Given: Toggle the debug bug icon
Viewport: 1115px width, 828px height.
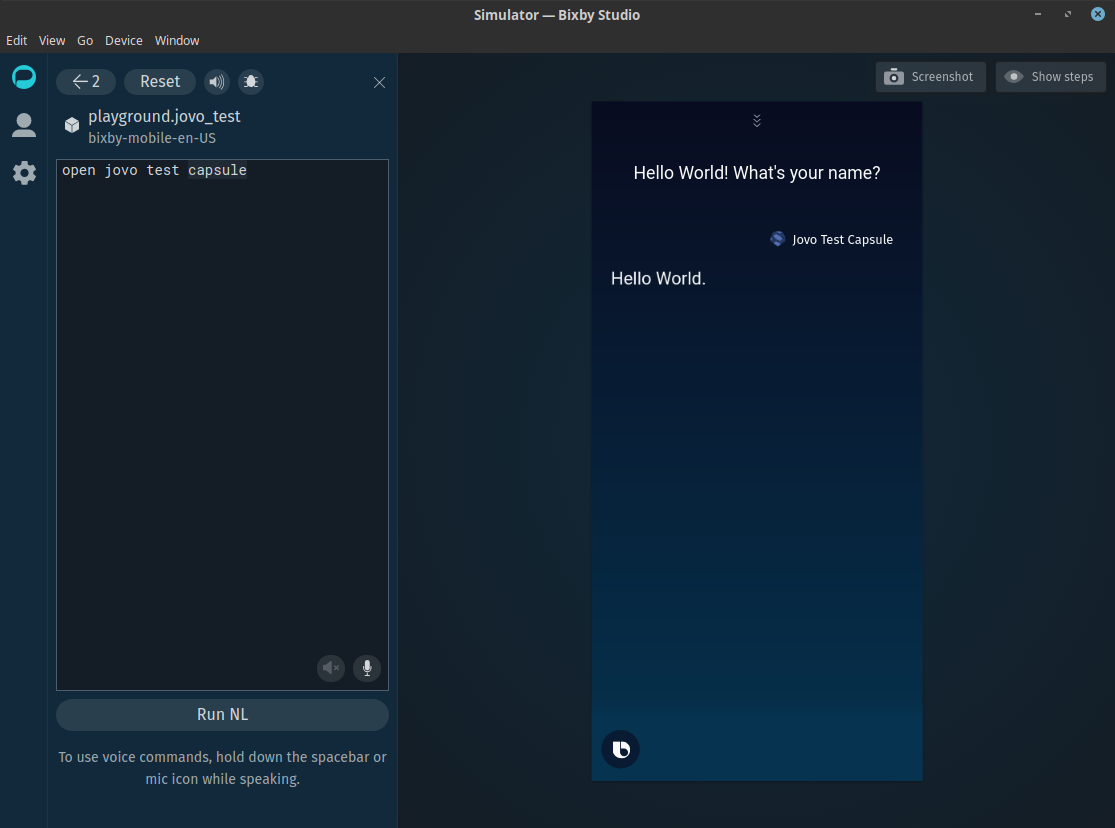Looking at the screenshot, I should [x=251, y=82].
